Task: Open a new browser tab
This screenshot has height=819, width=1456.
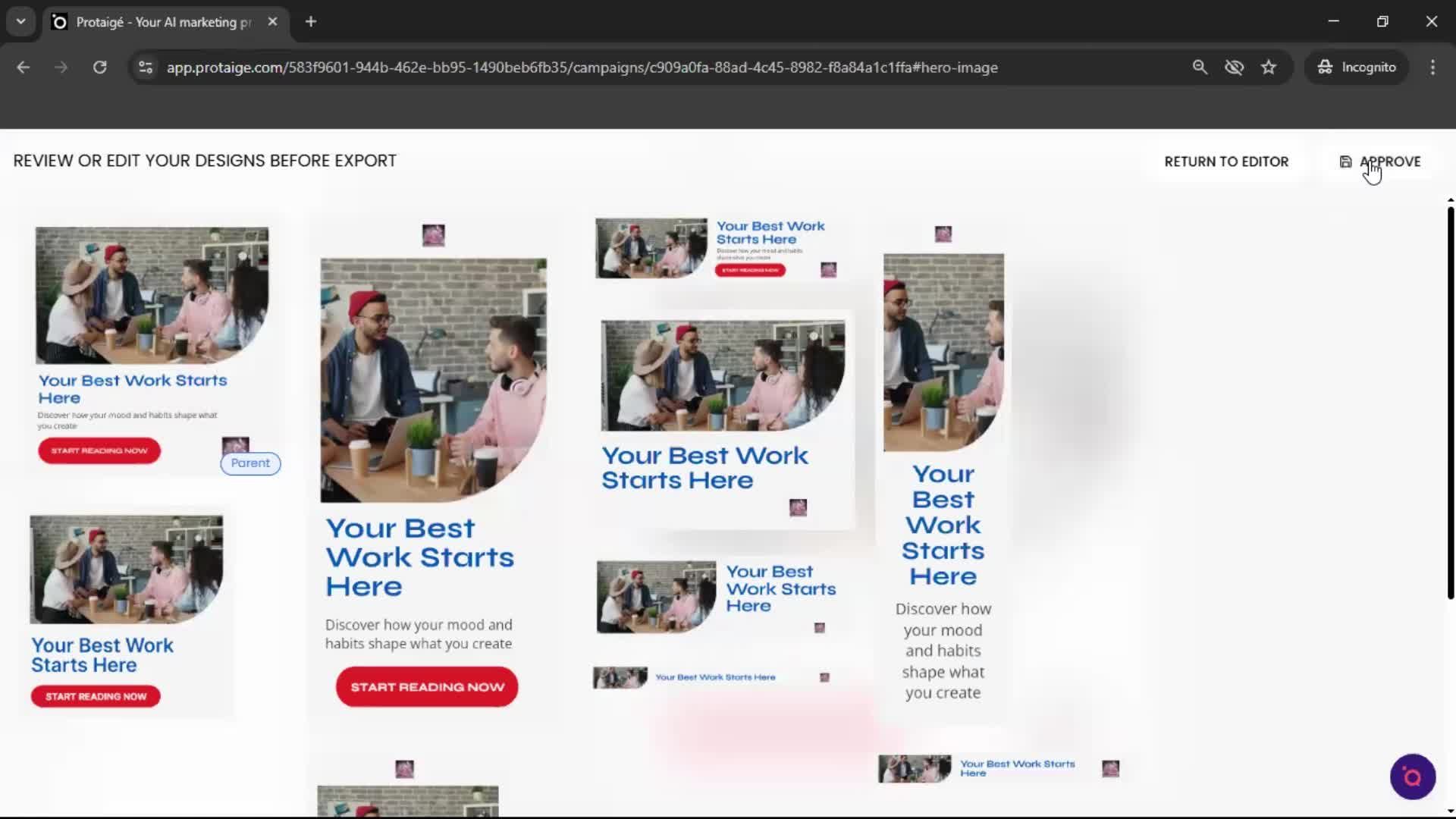Action: (x=311, y=22)
